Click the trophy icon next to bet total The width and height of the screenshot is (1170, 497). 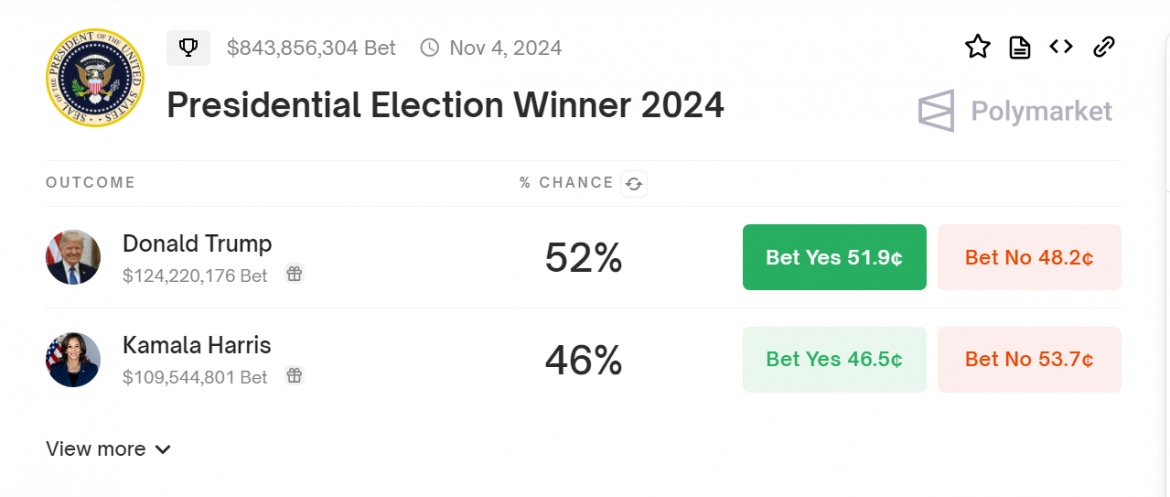[187, 47]
